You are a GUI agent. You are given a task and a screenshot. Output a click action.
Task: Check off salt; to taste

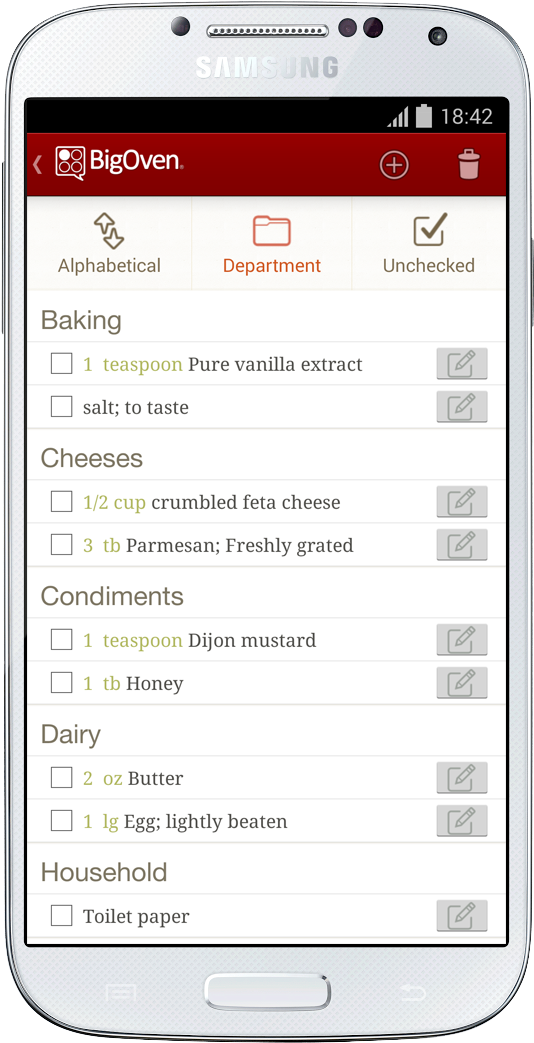click(62, 406)
